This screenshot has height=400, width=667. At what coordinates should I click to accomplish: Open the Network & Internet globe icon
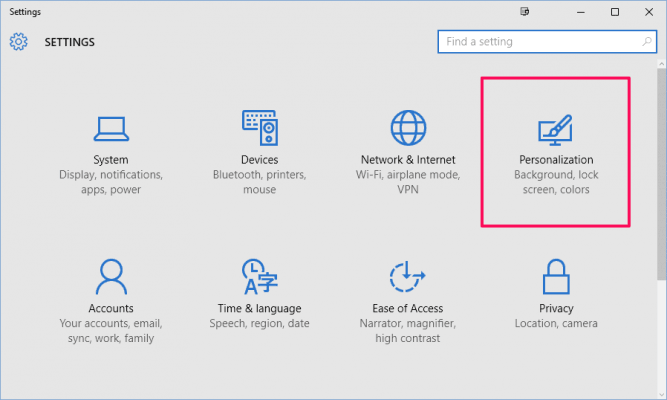pyautogui.click(x=407, y=128)
